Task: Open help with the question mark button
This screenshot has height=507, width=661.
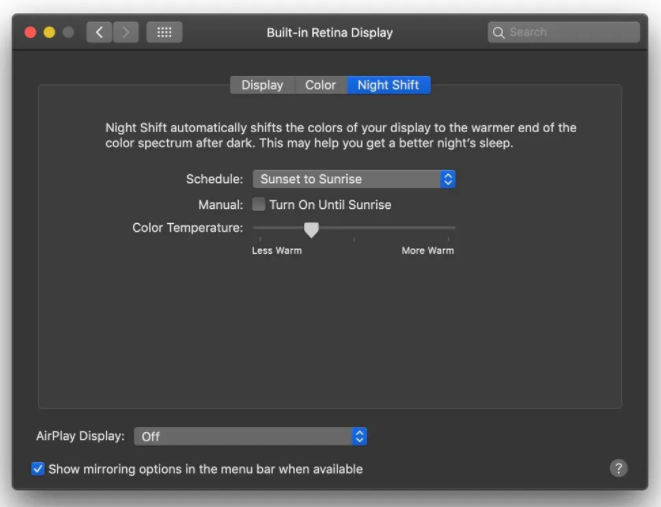Action: coord(618,468)
